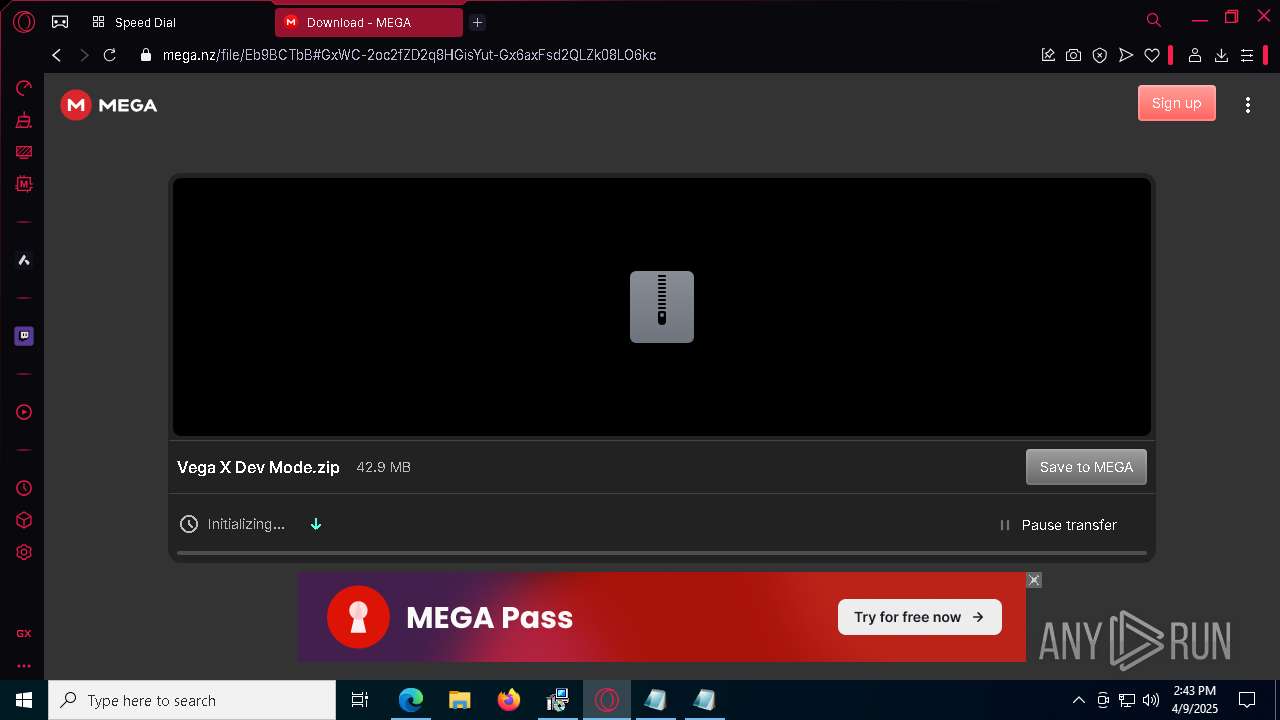Open MEGA page three-dot menu
Screen dimensions: 1280x720
[1247, 105]
